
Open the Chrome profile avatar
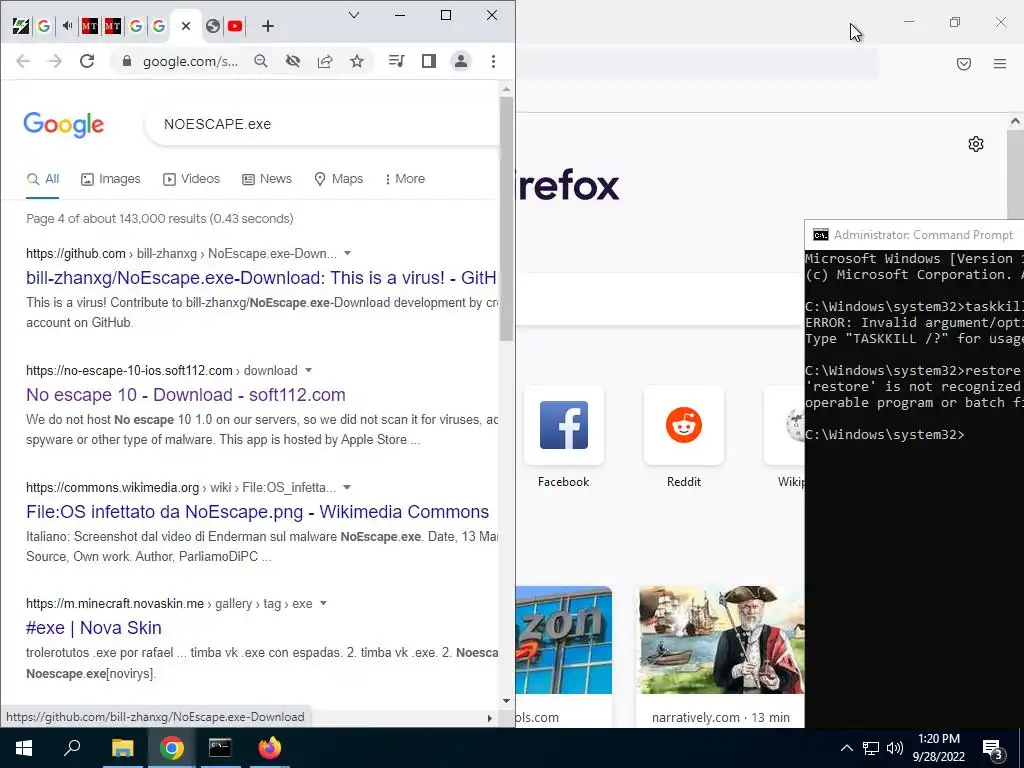[460, 61]
